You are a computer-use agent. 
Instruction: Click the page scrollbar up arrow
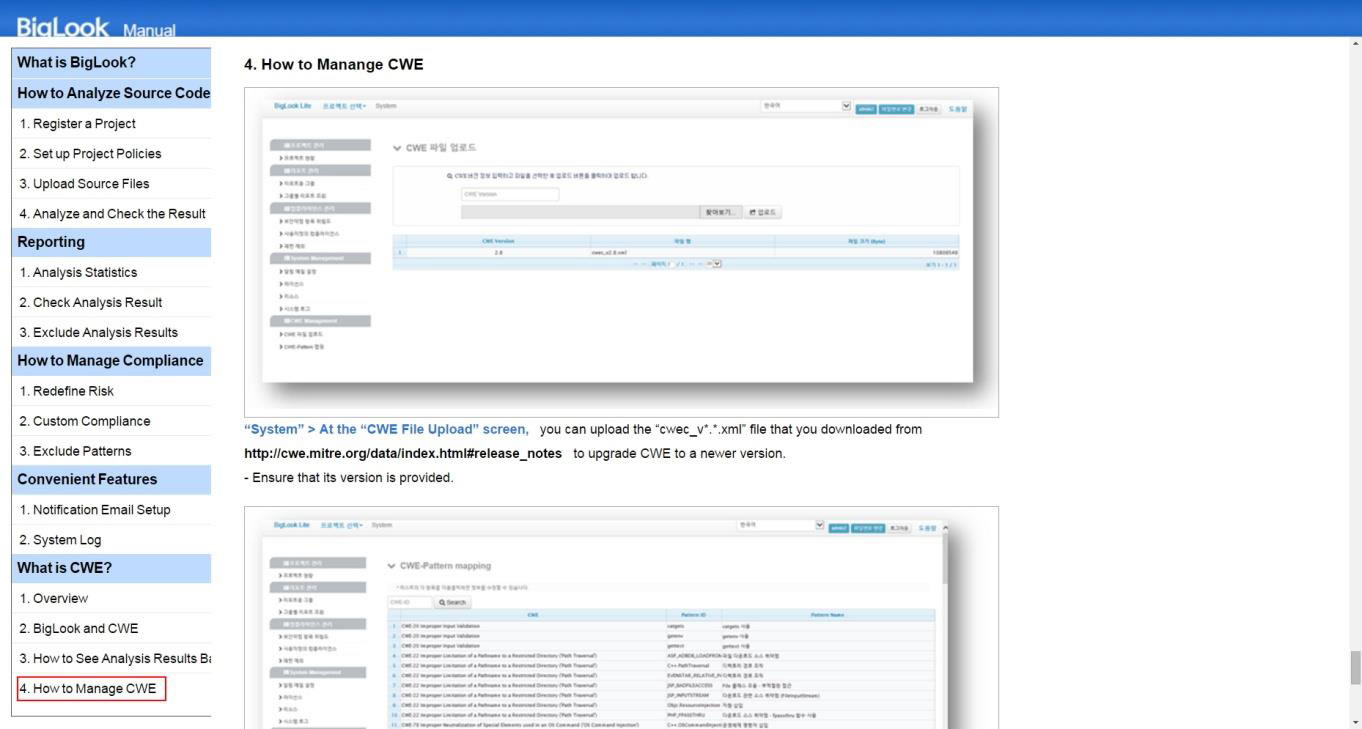pos(1355,44)
